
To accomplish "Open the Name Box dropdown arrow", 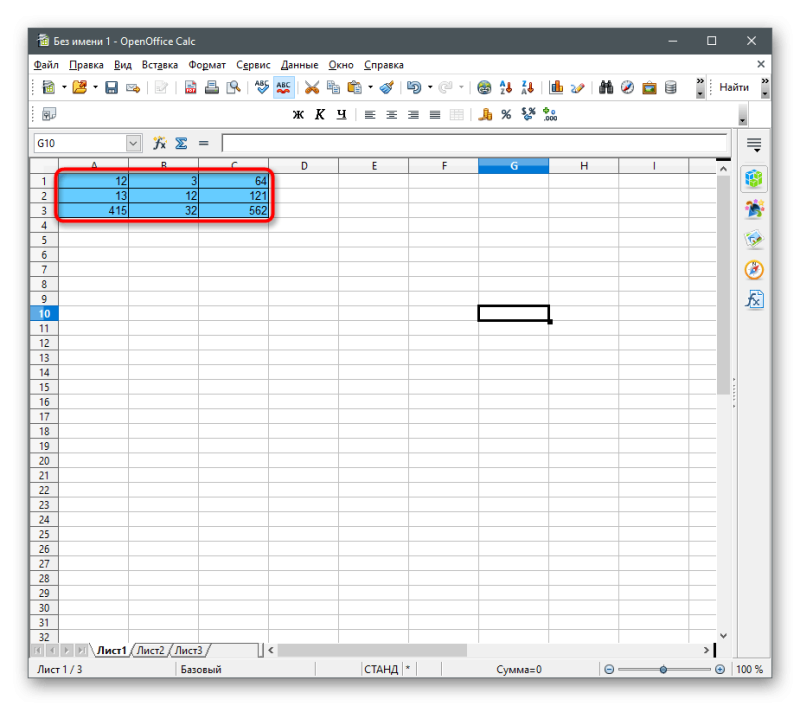I will [x=133, y=143].
